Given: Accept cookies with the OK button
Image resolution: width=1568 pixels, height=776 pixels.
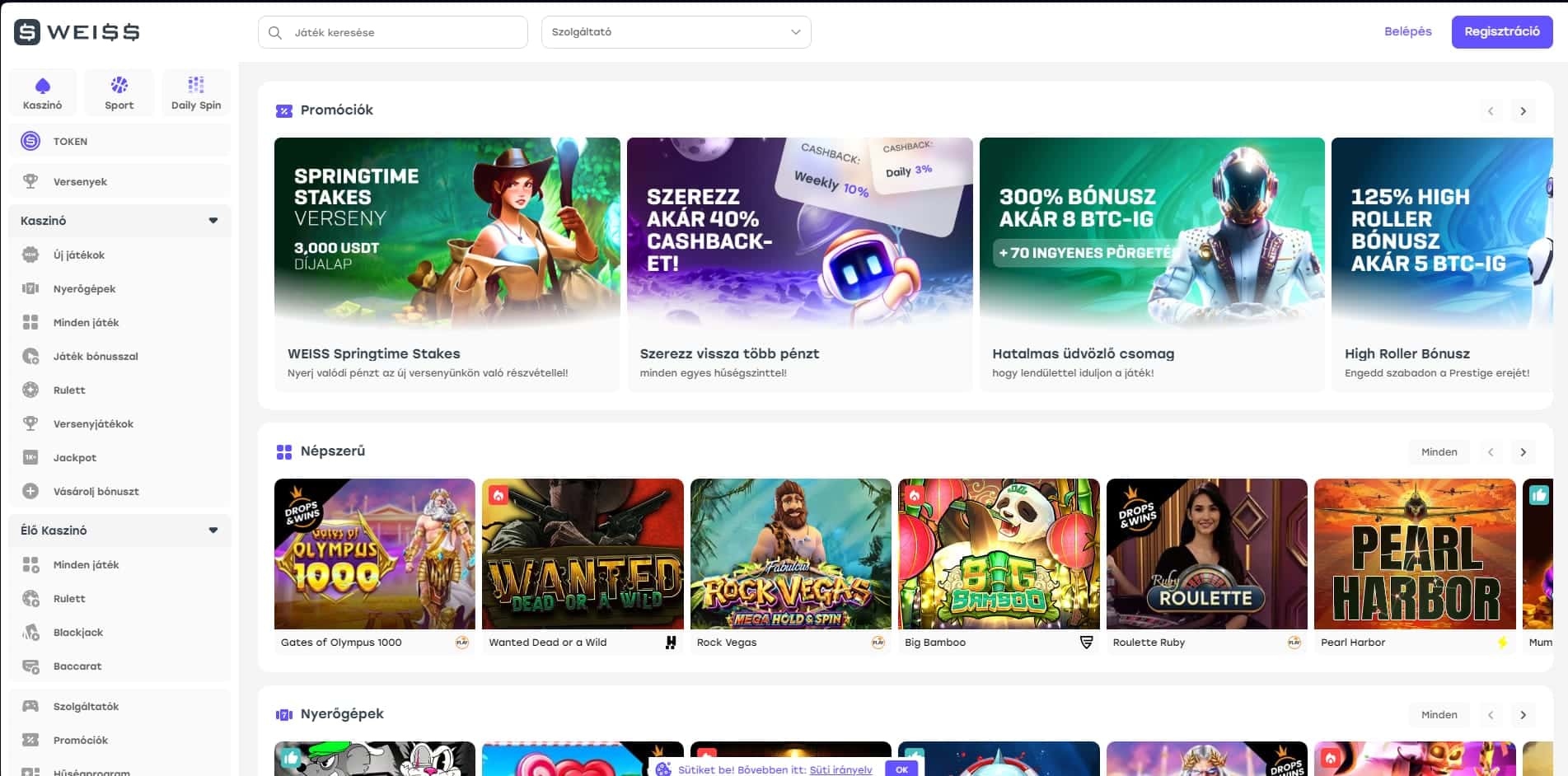Looking at the screenshot, I should coord(901,769).
